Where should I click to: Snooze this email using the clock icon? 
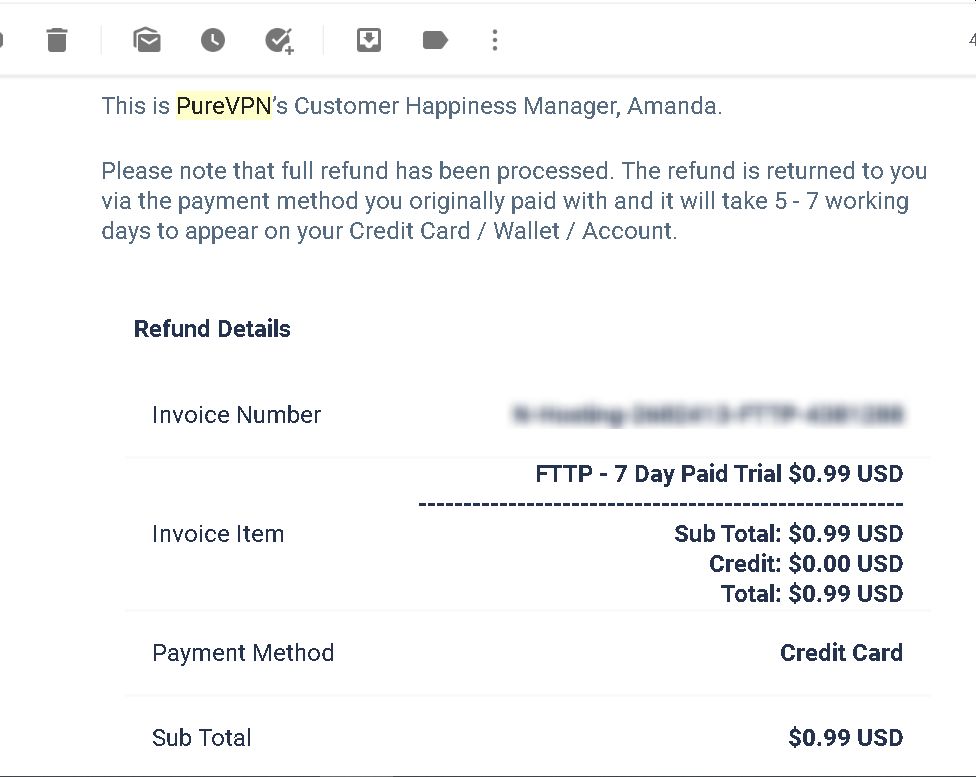pyautogui.click(x=213, y=40)
